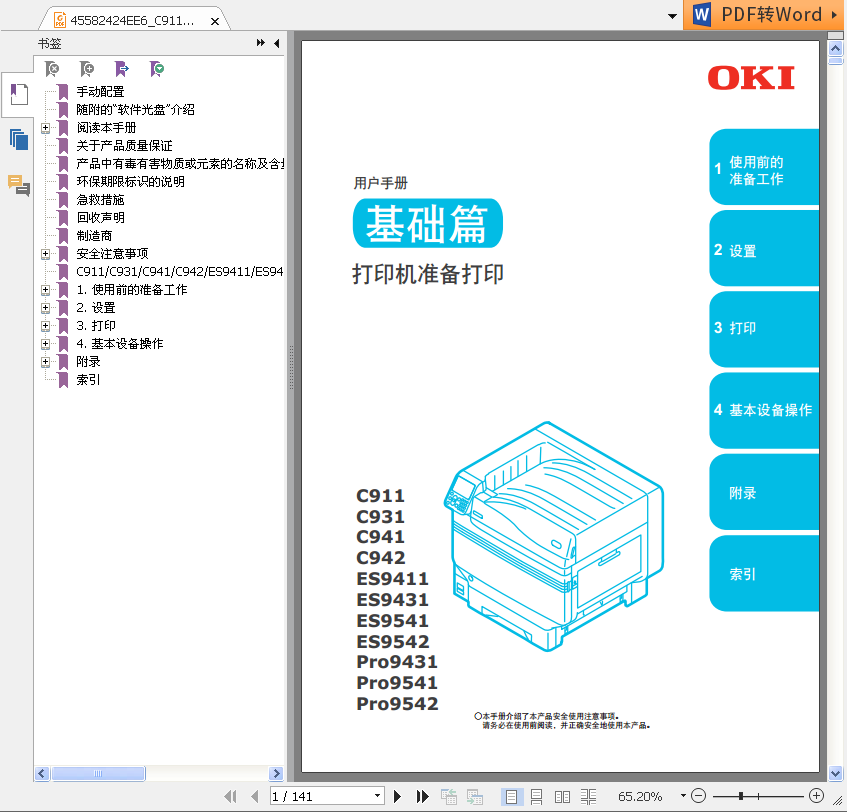Click the page tab 2 设置
This screenshot has height=812, width=847.
[764, 249]
